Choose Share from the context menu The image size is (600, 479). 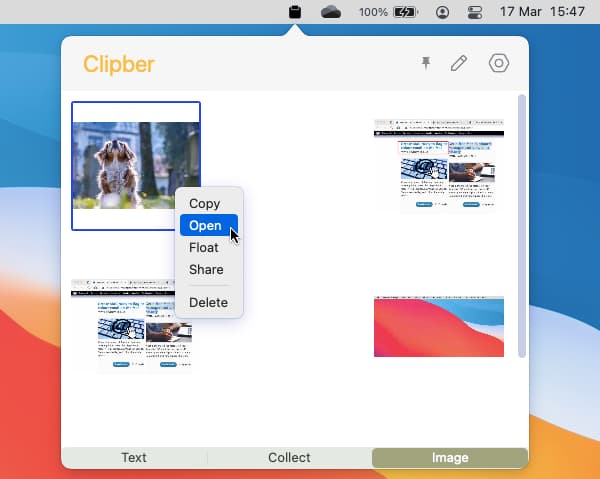209,269
